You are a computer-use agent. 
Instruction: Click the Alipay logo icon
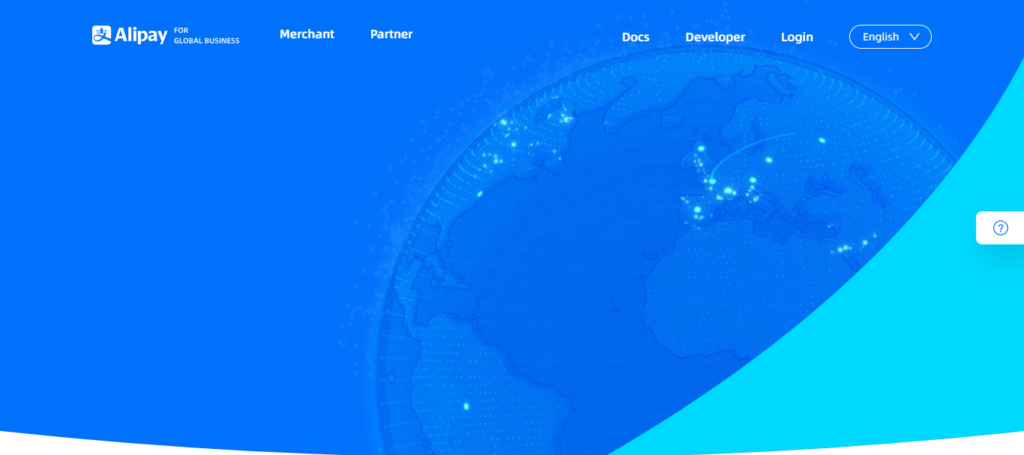click(x=102, y=36)
